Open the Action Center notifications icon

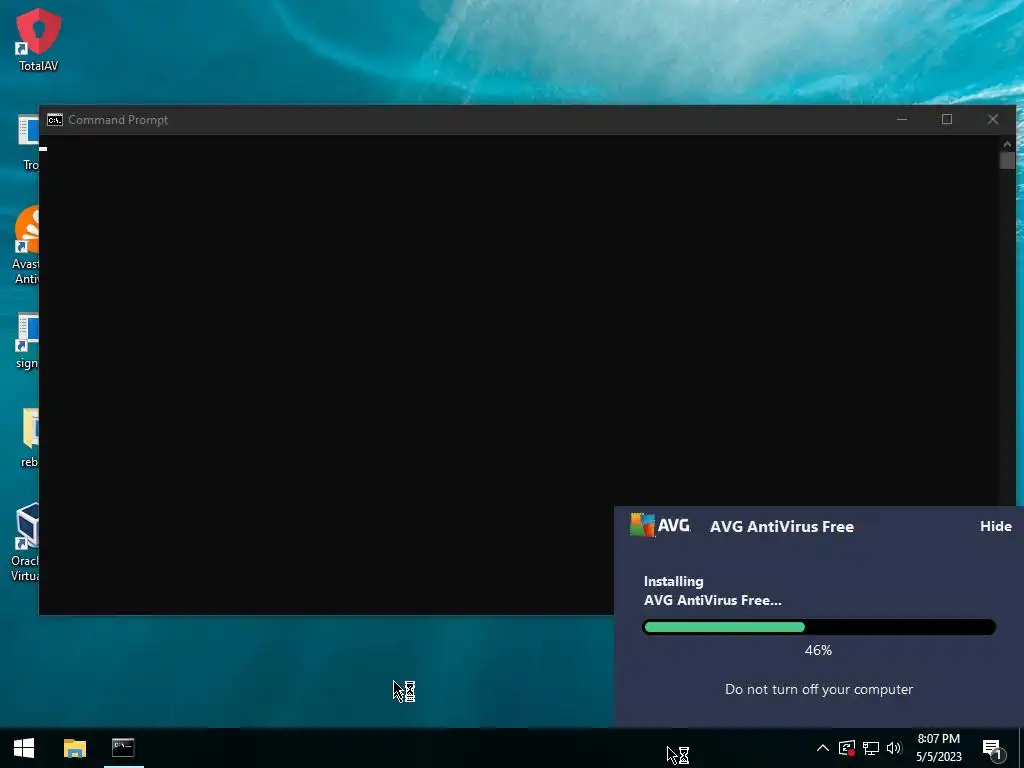(x=993, y=749)
